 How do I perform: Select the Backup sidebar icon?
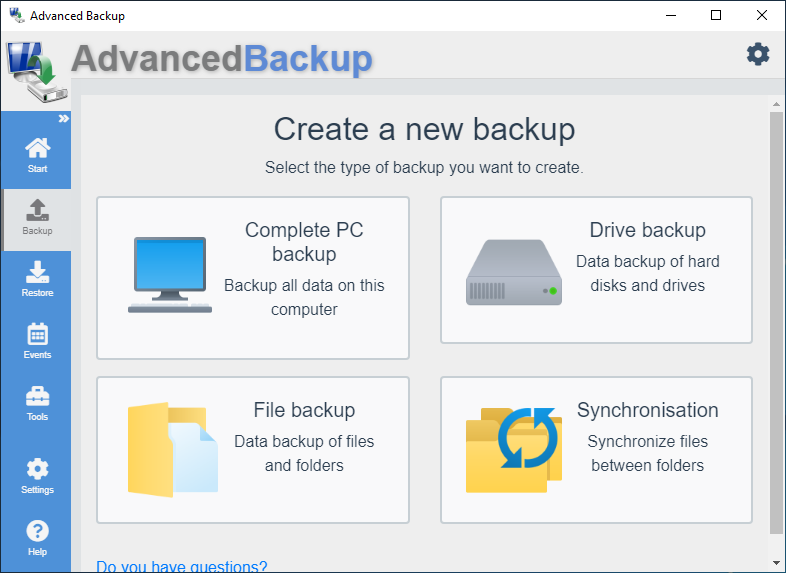(x=37, y=217)
